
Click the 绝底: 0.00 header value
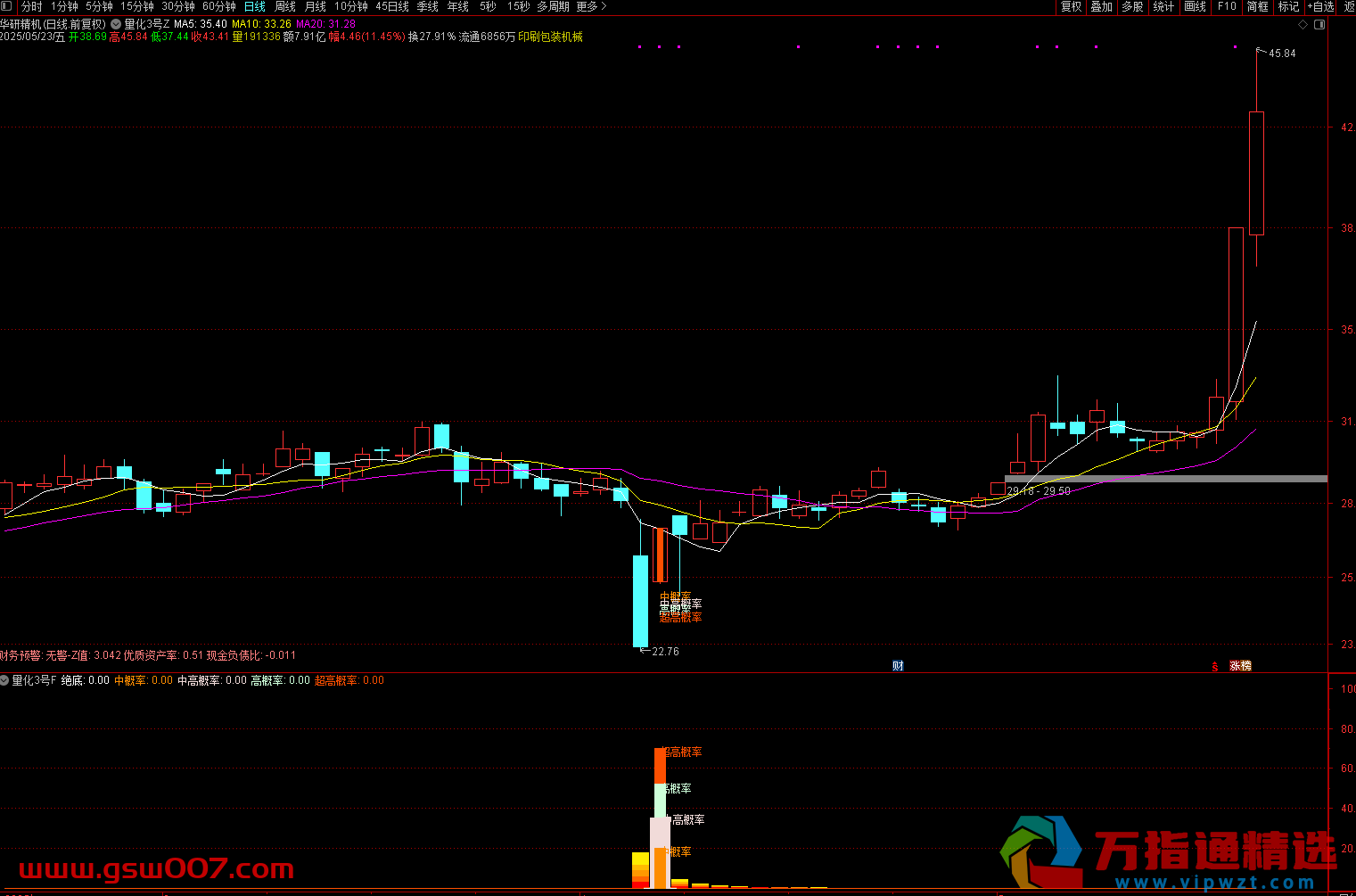(x=85, y=680)
